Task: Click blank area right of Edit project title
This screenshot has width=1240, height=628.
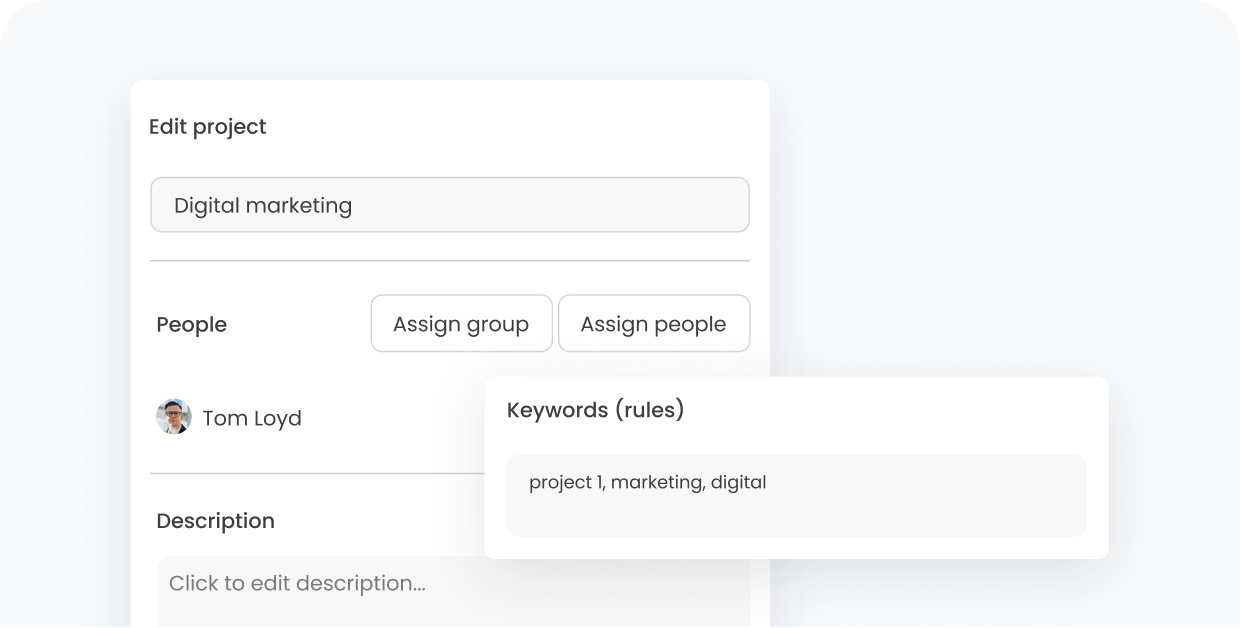Action: (x=500, y=127)
